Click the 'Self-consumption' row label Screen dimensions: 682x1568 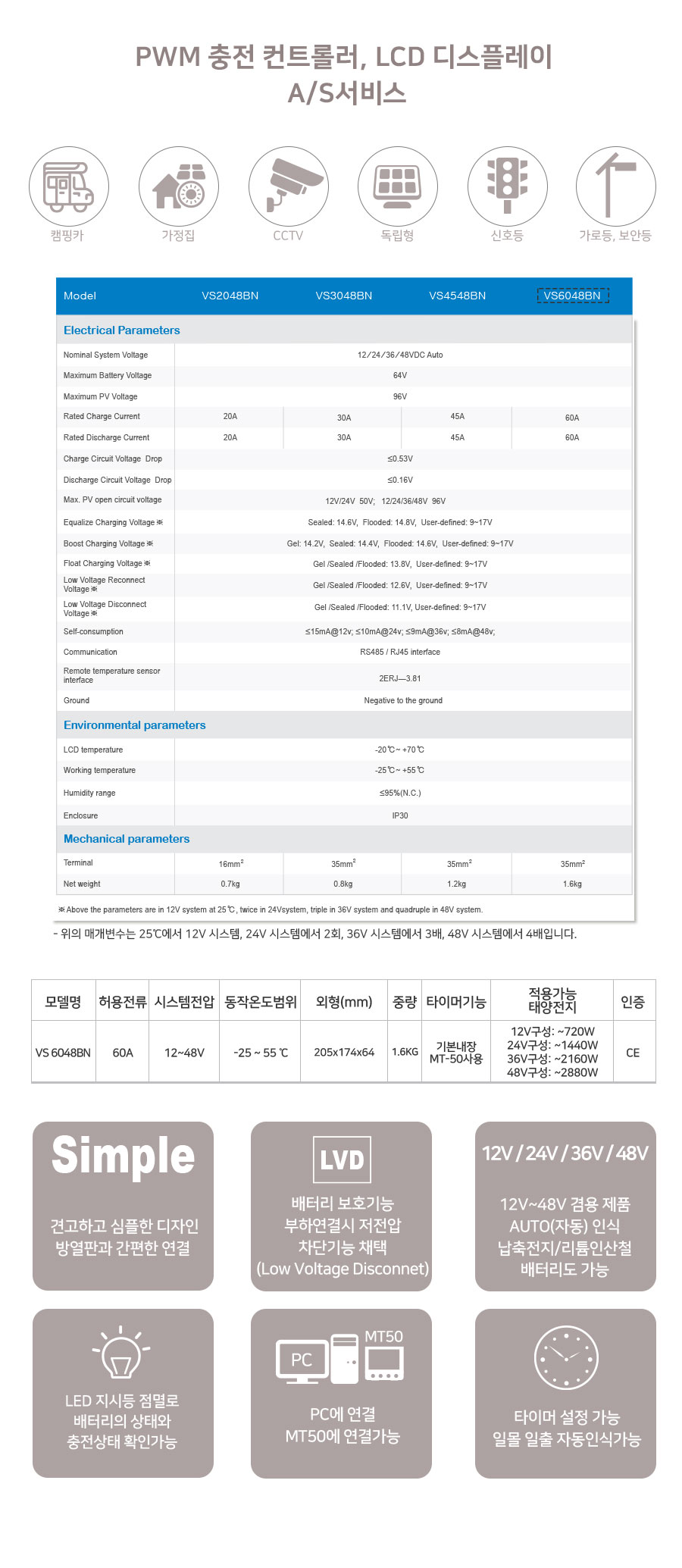[93, 631]
